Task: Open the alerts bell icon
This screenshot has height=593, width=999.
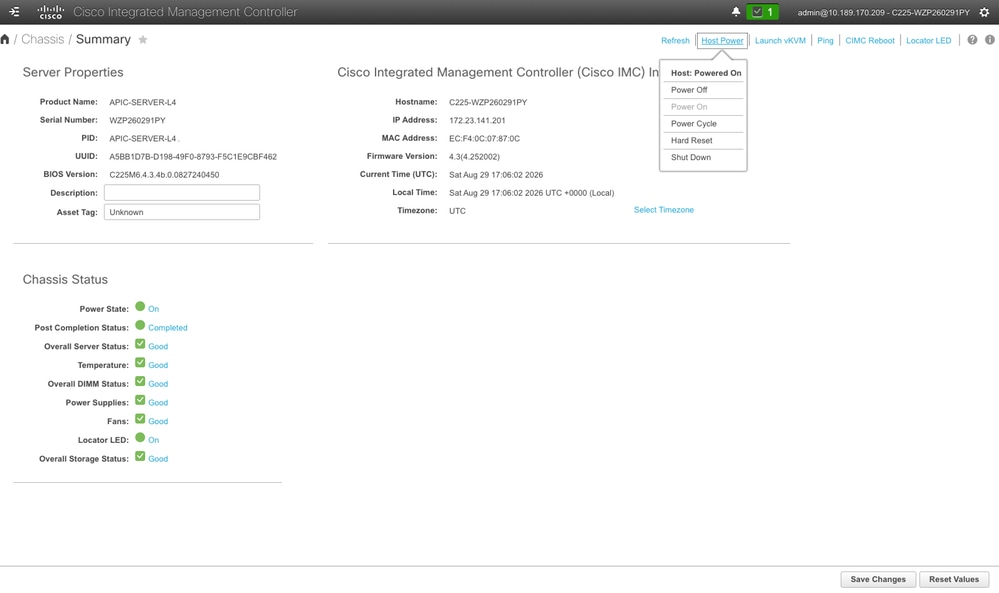Action: click(735, 11)
